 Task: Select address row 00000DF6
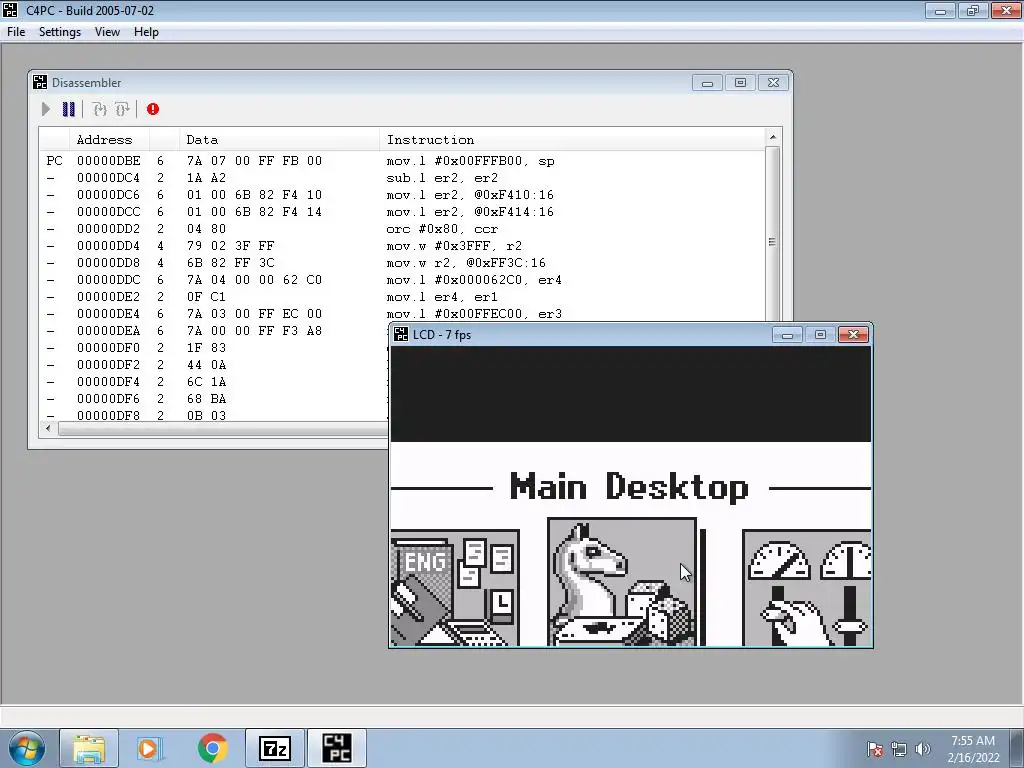point(214,398)
